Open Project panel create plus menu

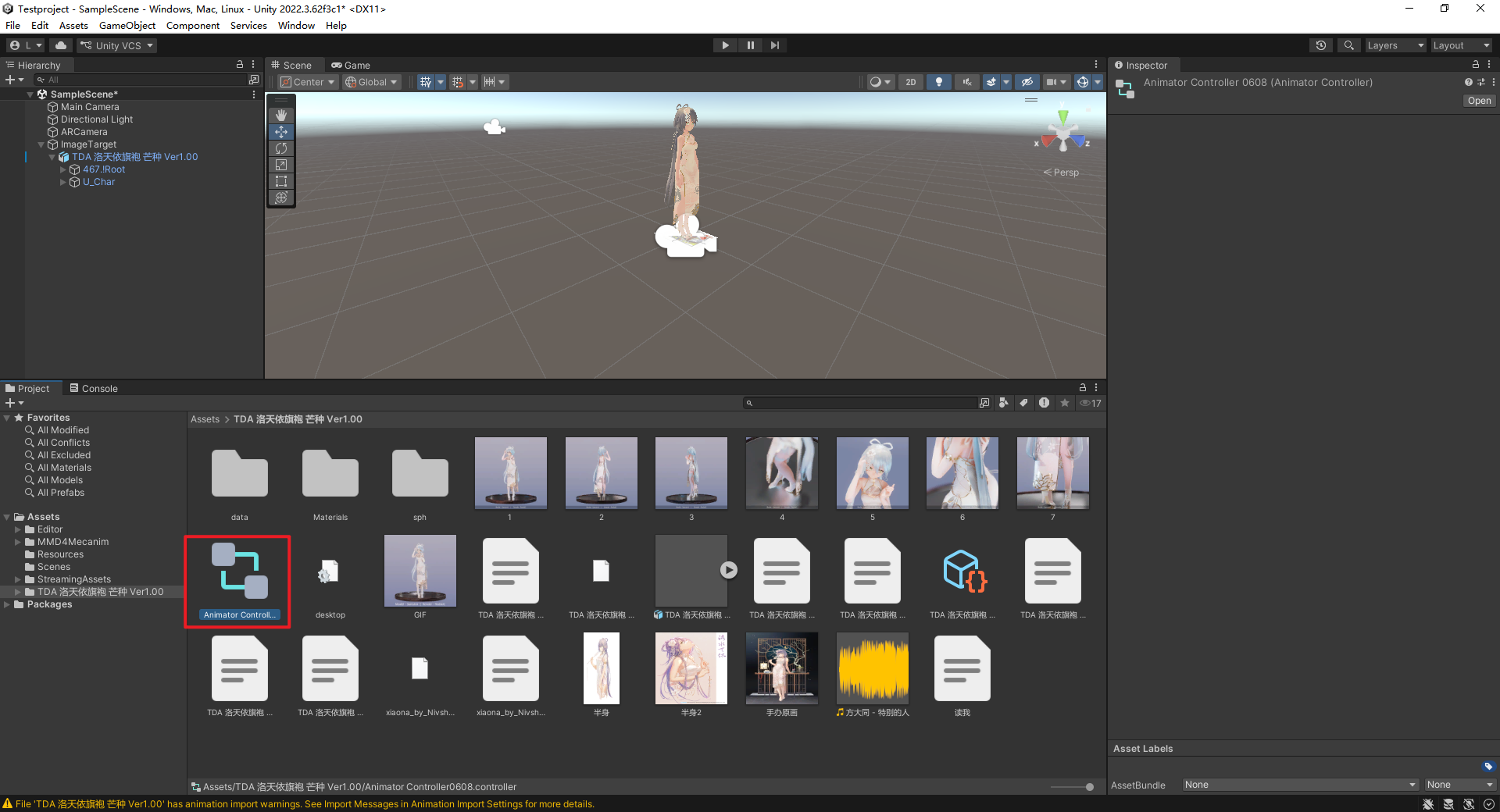click(14, 403)
